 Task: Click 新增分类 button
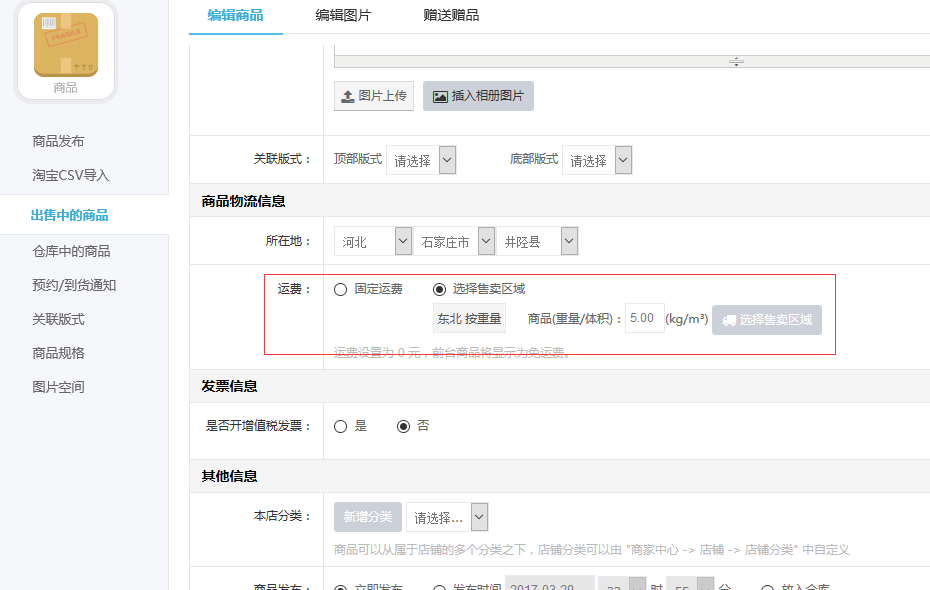pyautogui.click(x=368, y=517)
